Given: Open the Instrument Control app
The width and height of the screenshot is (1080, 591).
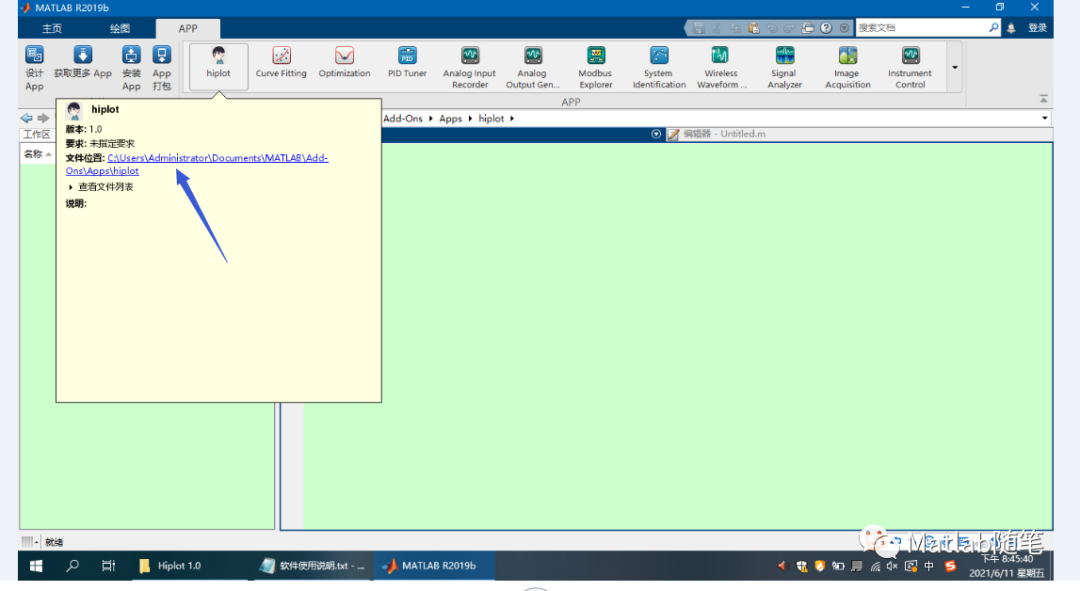Looking at the screenshot, I should click(910, 68).
